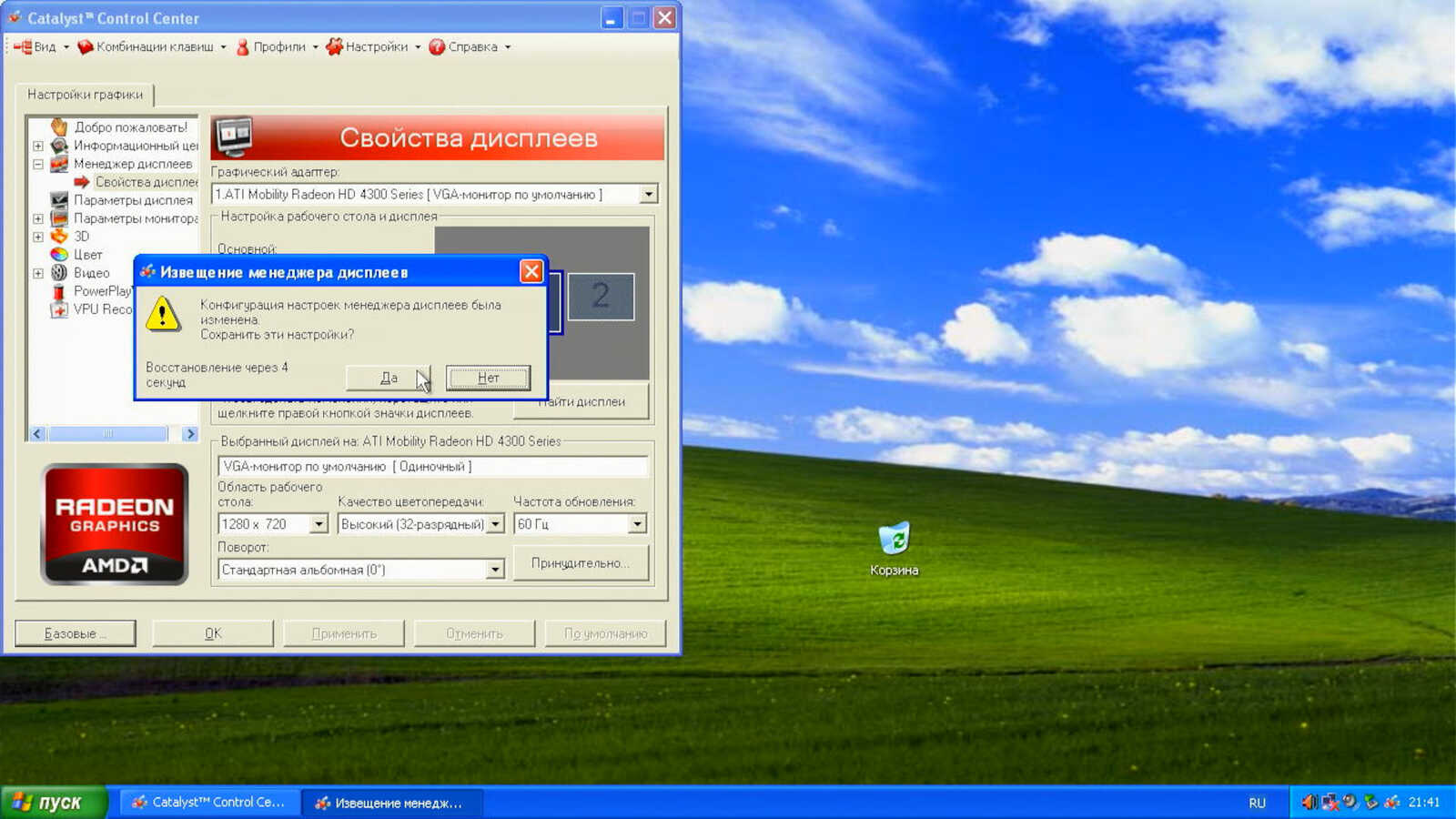Select the Параметры монитора tree icon
This screenshot has height=819, width=1456.
point(59,218)
